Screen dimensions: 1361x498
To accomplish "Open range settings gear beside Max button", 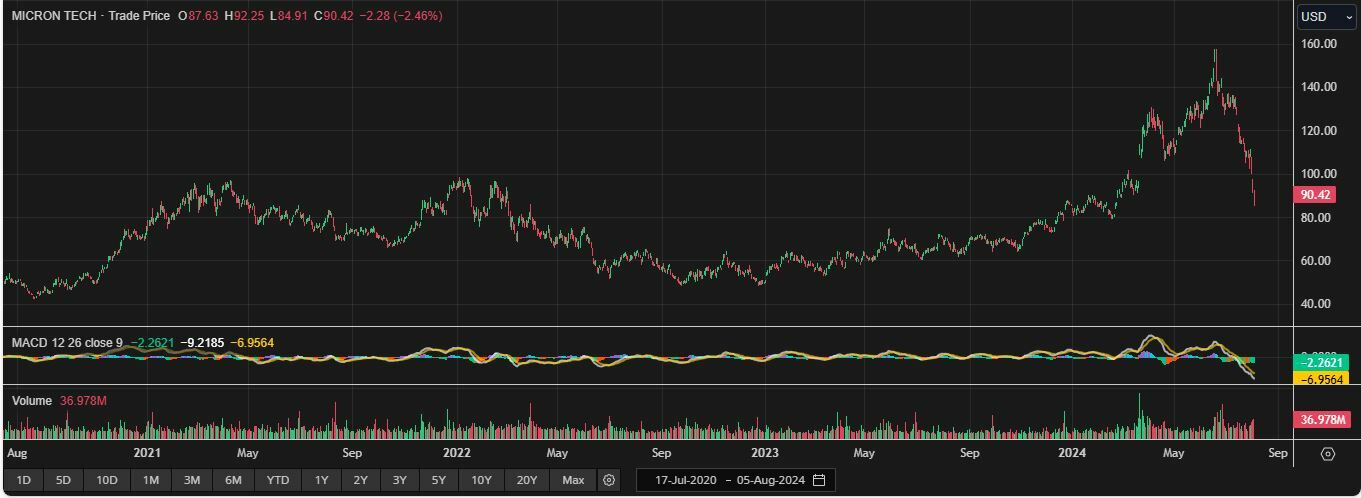I will point(608,480).
